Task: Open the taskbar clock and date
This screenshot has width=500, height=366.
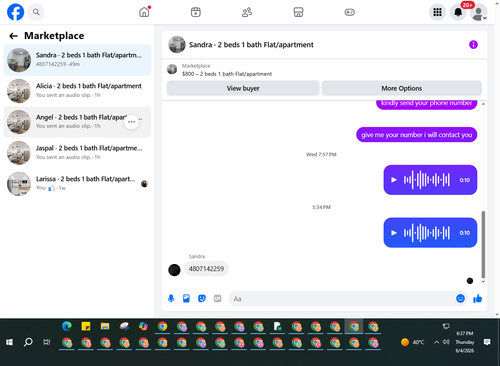Action: [465, 342]
